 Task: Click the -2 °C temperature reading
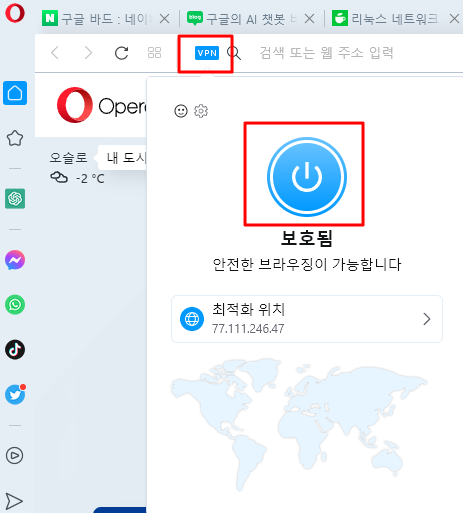pos(90,179)
